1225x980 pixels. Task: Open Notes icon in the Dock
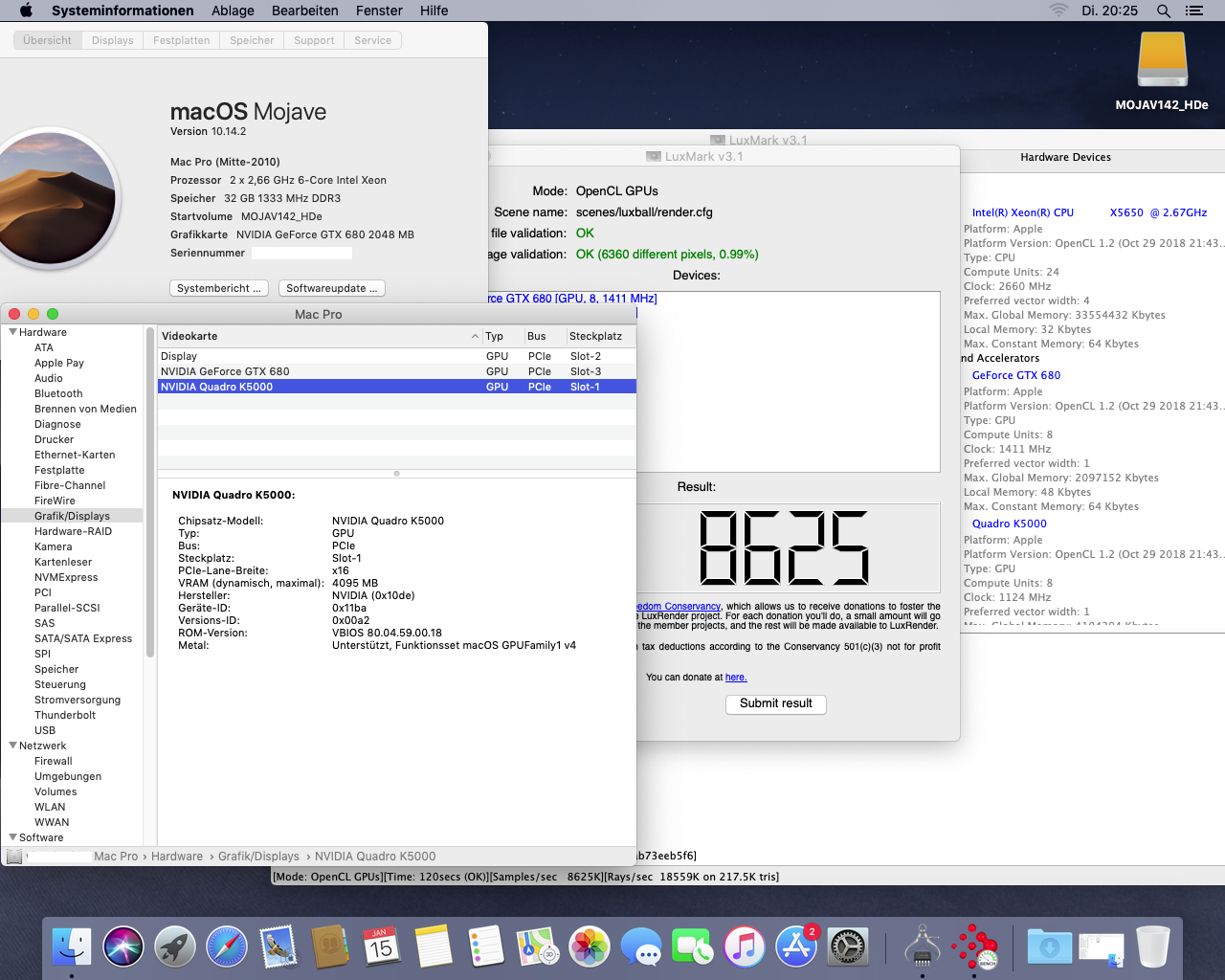434,947
